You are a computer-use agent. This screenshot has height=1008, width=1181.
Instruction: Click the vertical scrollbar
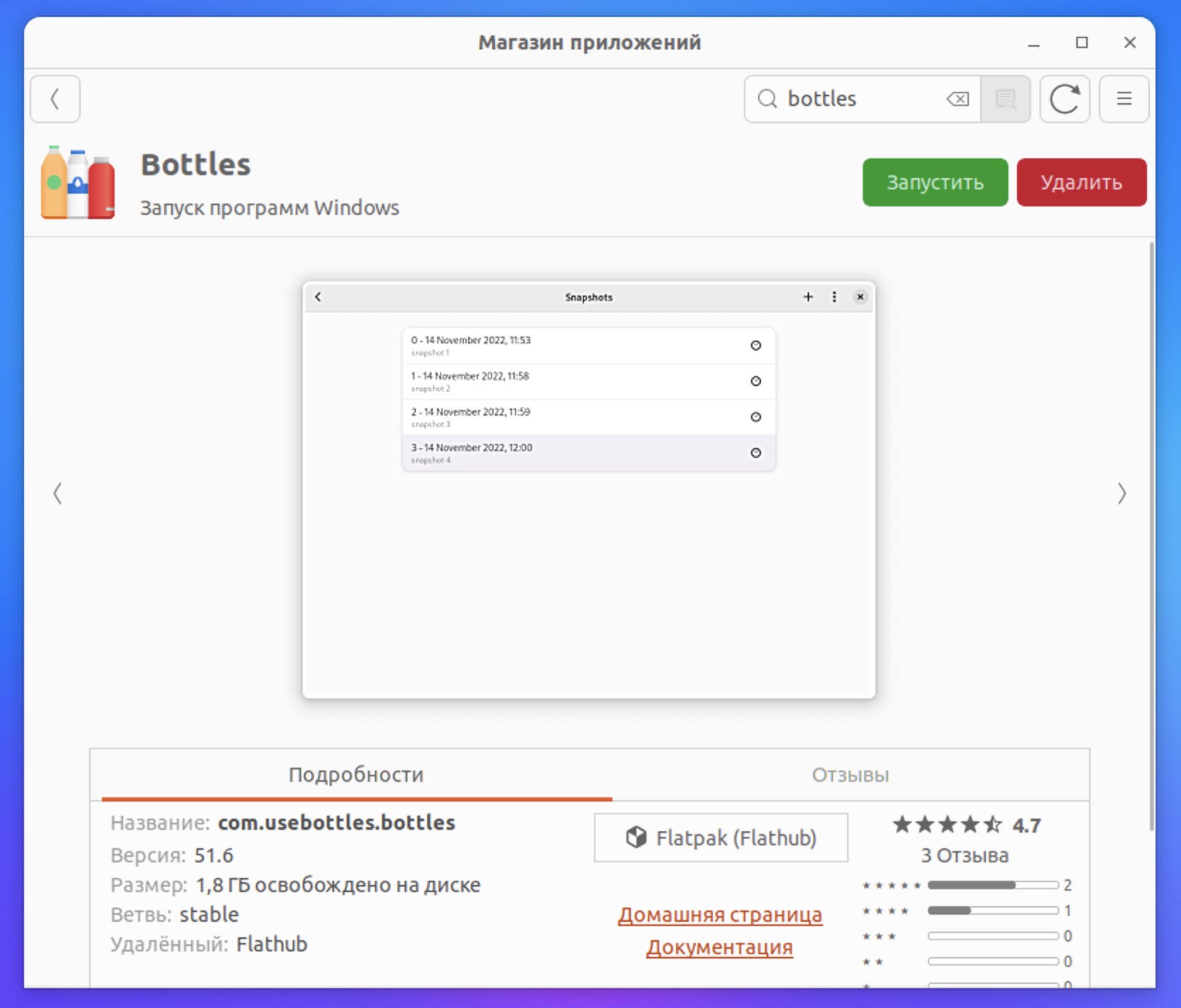[1151, 536]
